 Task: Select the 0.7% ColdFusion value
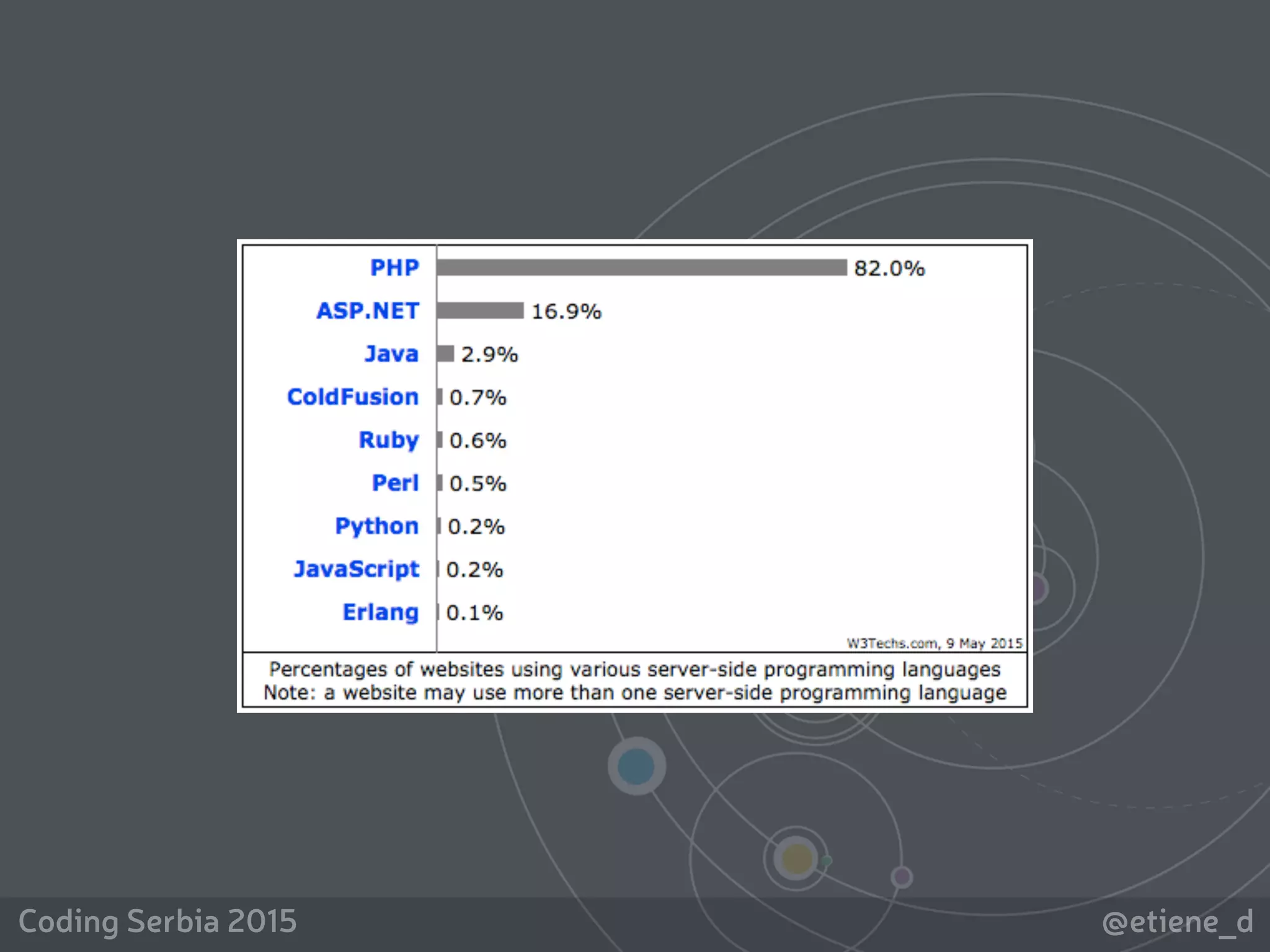click(478, 397)
